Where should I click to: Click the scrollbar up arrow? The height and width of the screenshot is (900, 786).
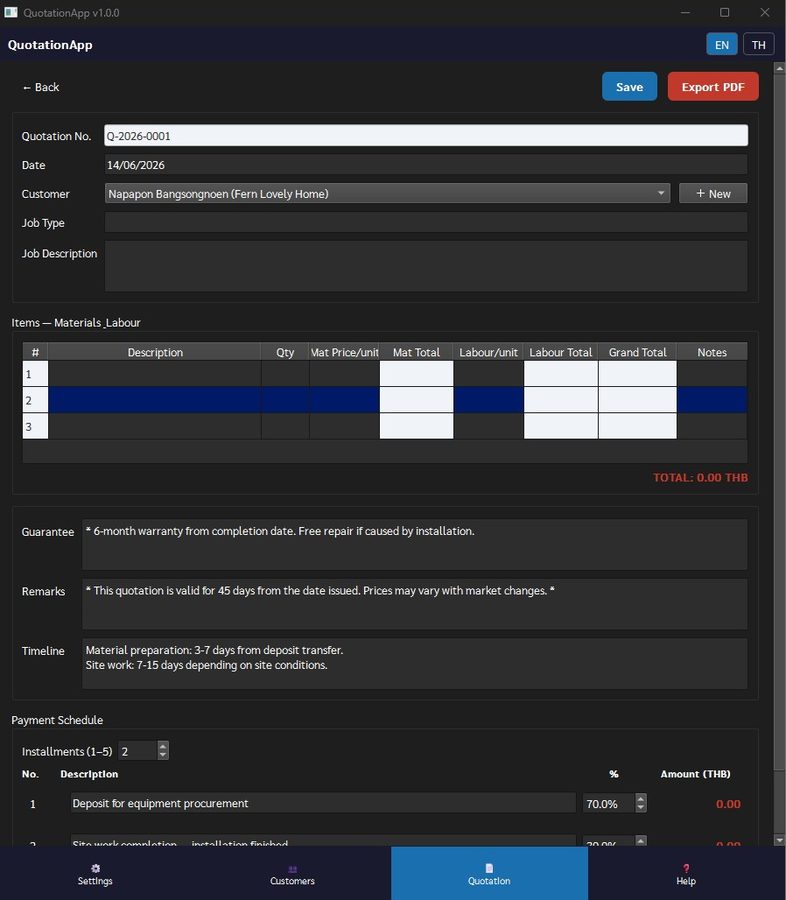point(779,68)
